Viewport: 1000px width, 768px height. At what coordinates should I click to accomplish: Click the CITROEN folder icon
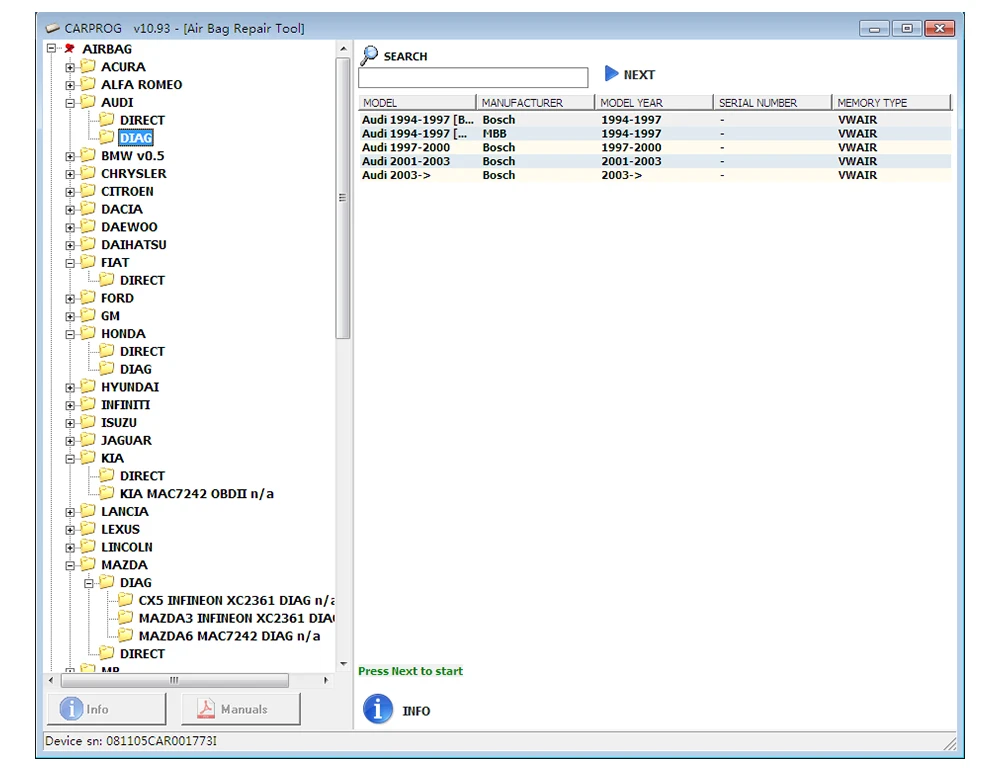pos(88,191)
